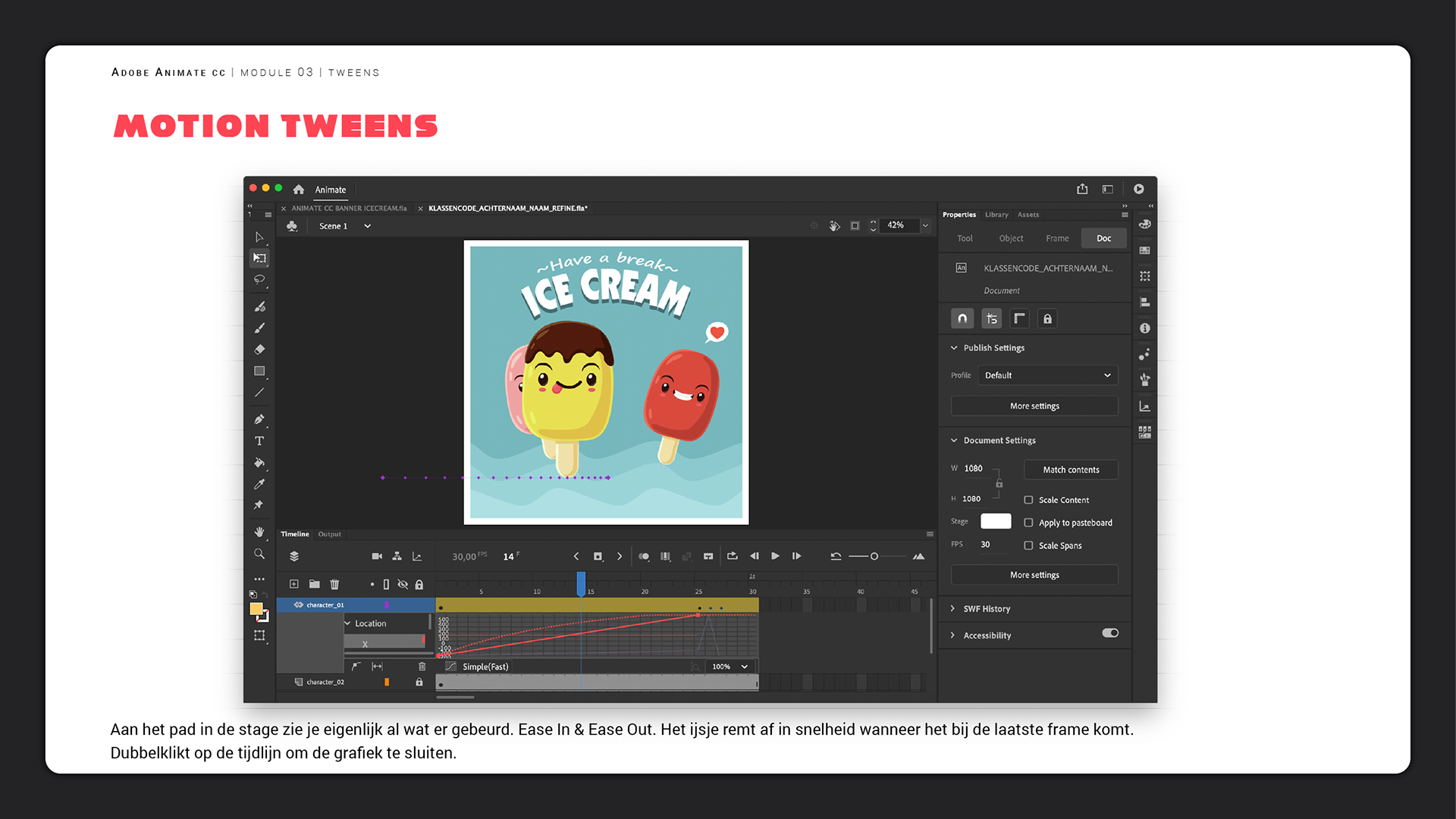
Task: Click the Add Camera icon in timeline
Action: coord(377,557)
